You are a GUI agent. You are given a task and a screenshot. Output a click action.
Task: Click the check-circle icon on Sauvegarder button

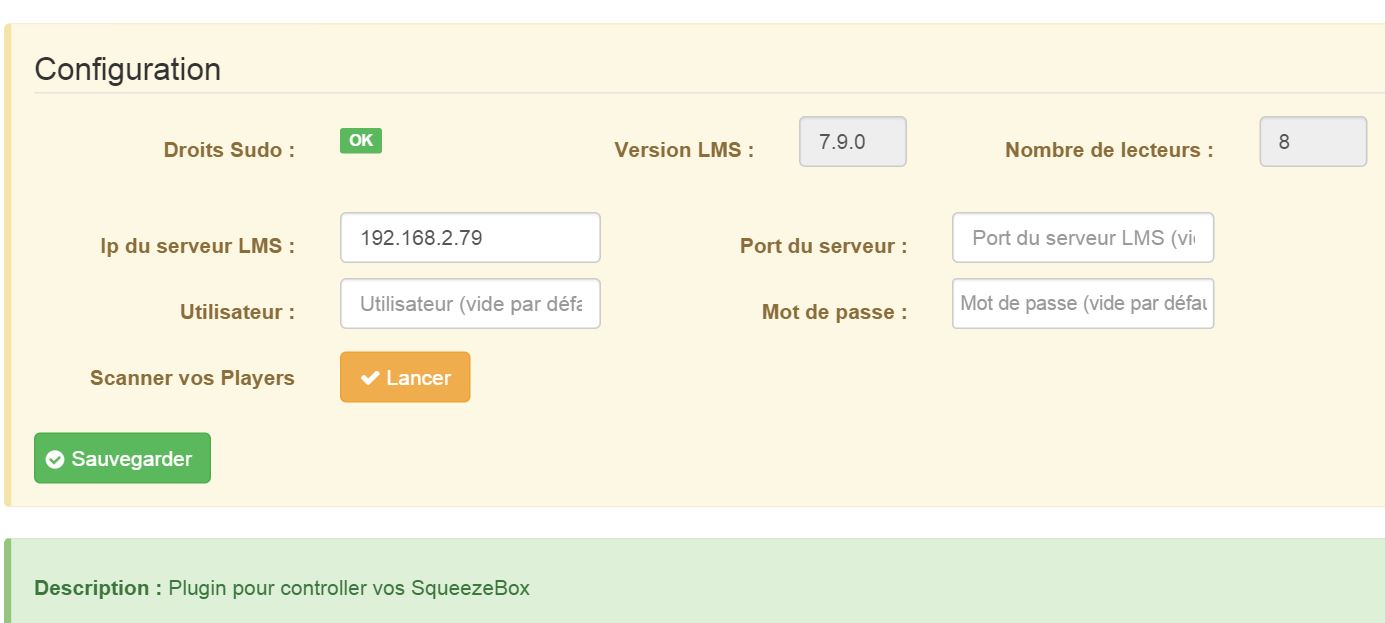55,459
